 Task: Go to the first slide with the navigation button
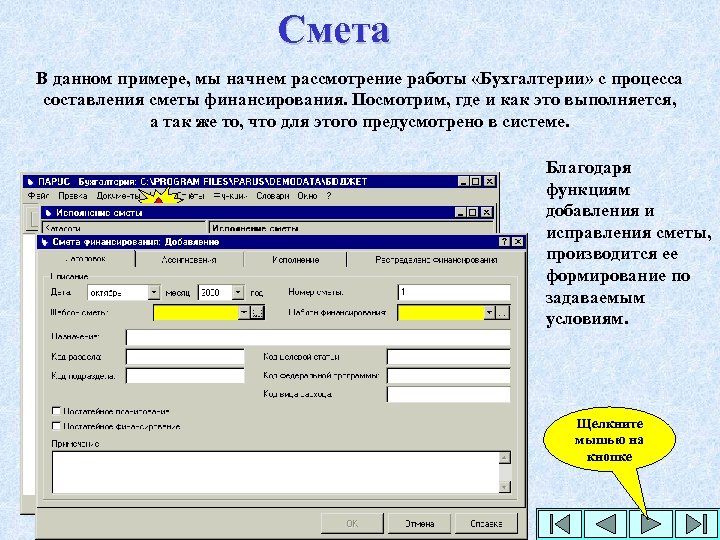click(x=560, y=523)
